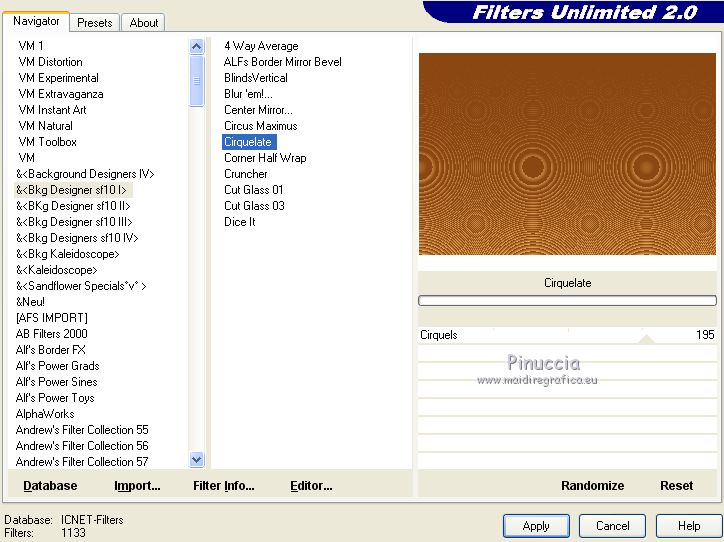
Task: Open the About tab
Action: pyautogui.click(x=144, y=23)
